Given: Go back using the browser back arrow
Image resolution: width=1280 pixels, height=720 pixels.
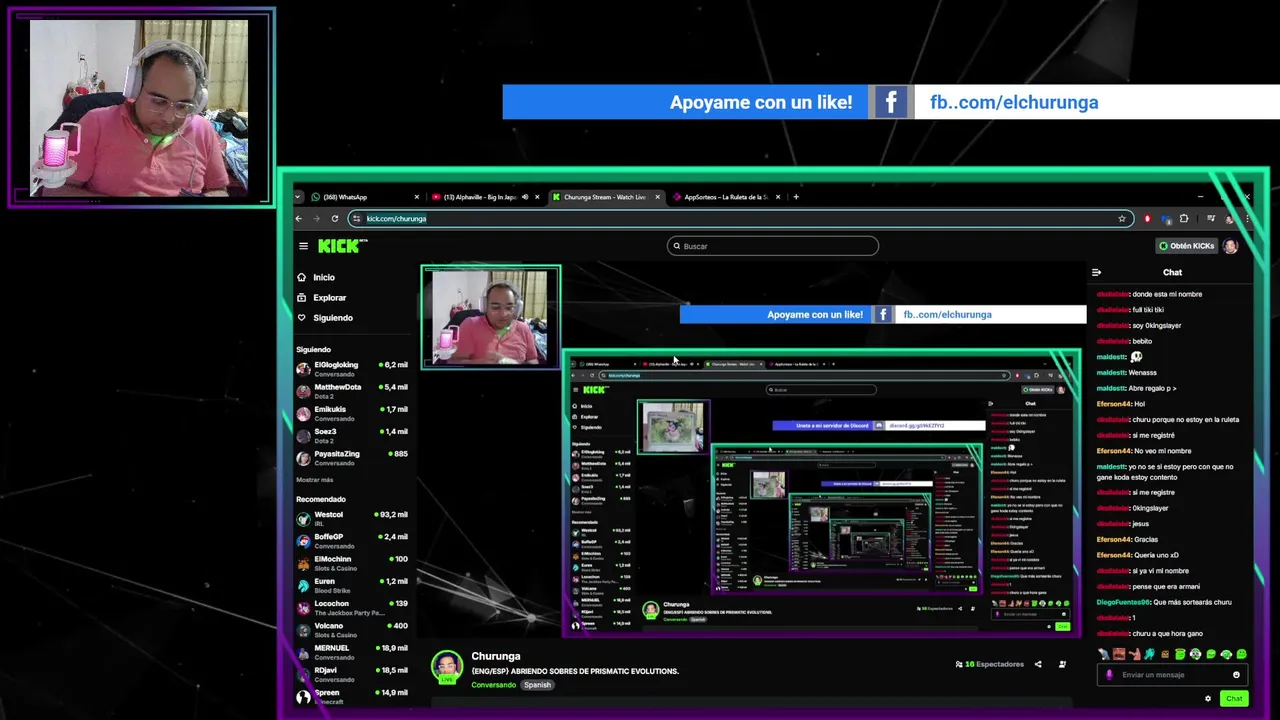Looking at the screenshot, I should click(298, 218).
